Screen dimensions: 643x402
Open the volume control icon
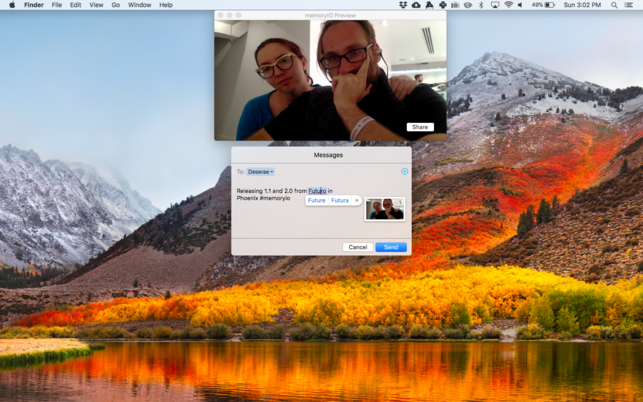click(x=520, y=5)
